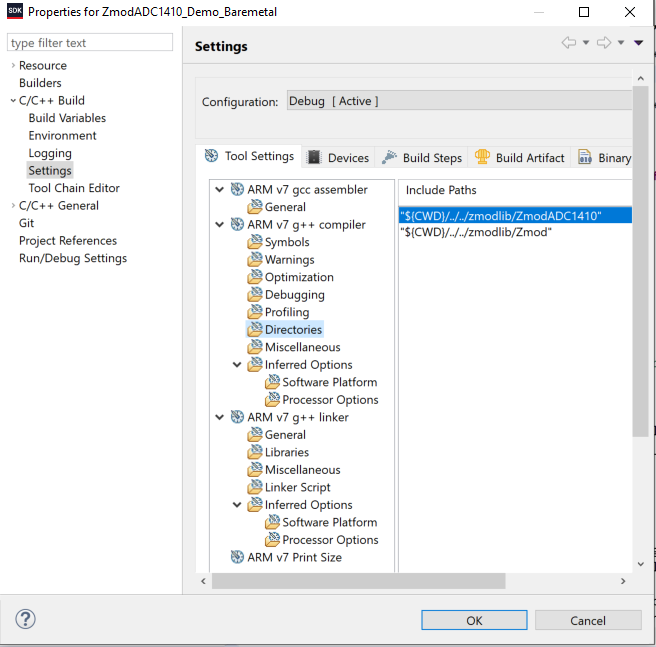
Task: Switch to the Devices tab
Action: click(x=338, y=158)
